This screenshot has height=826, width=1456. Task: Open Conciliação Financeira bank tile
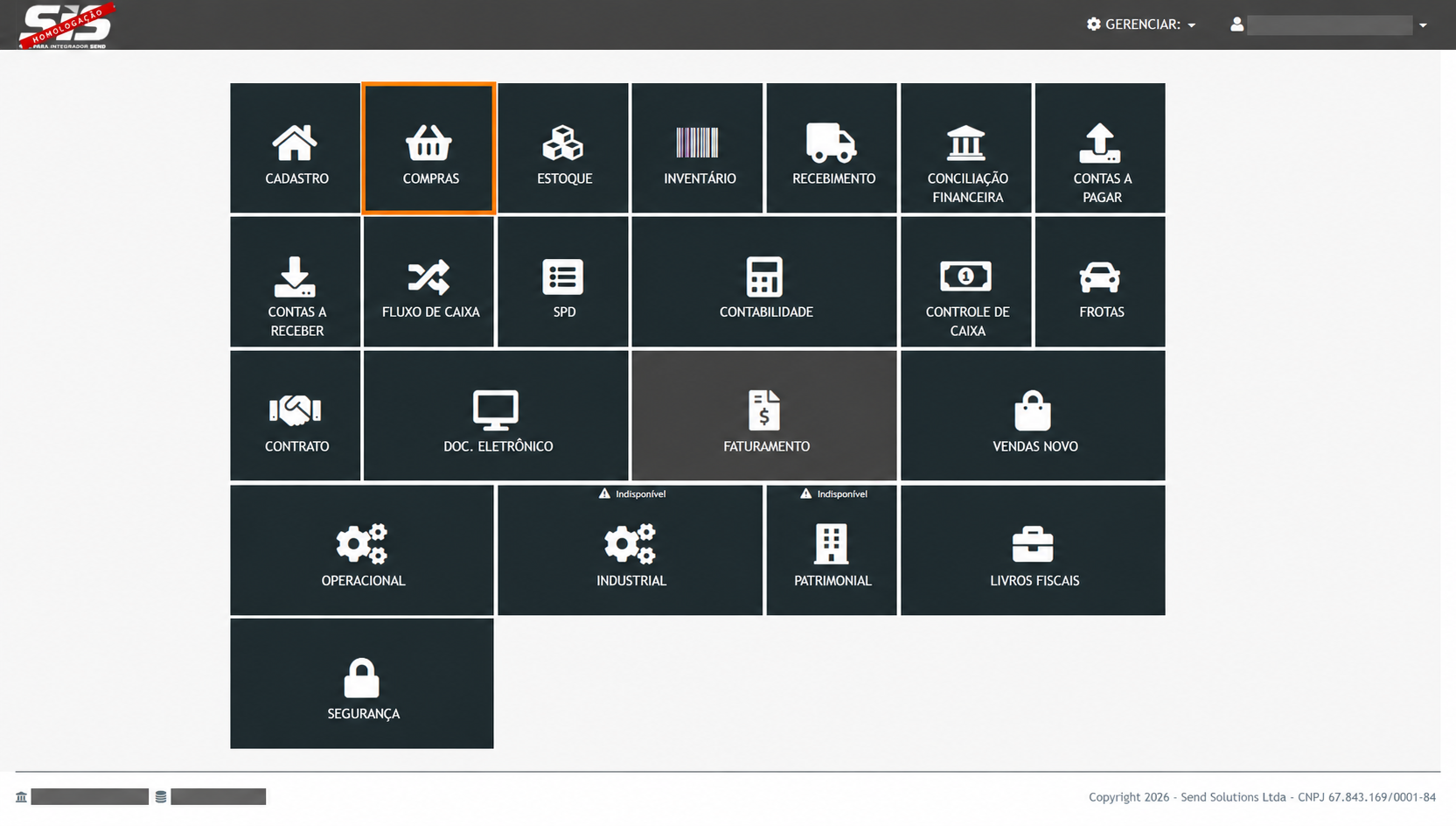966,148
